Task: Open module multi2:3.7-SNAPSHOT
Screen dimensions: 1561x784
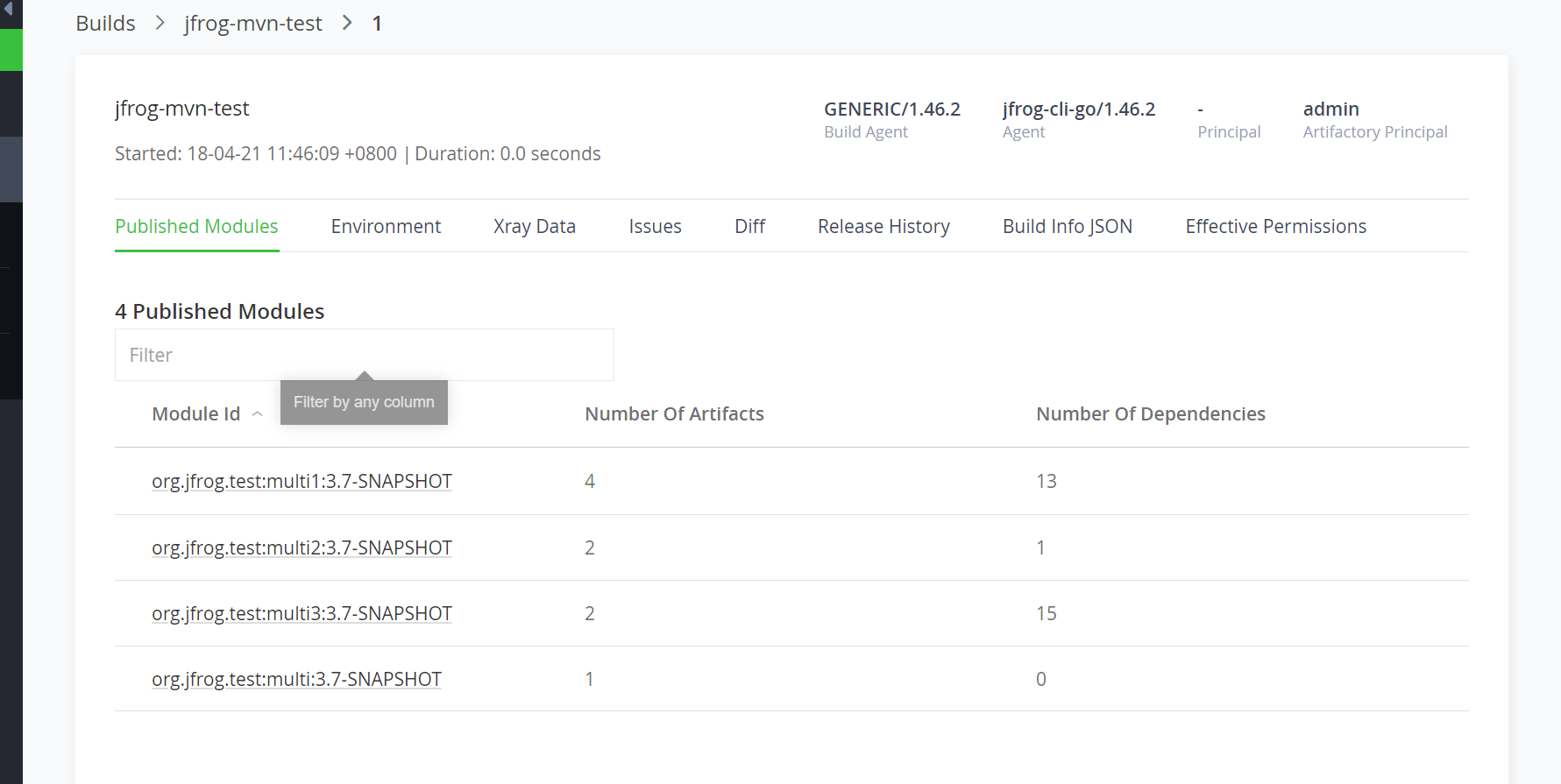Action: pyautogui.click(x=302, y=547)
